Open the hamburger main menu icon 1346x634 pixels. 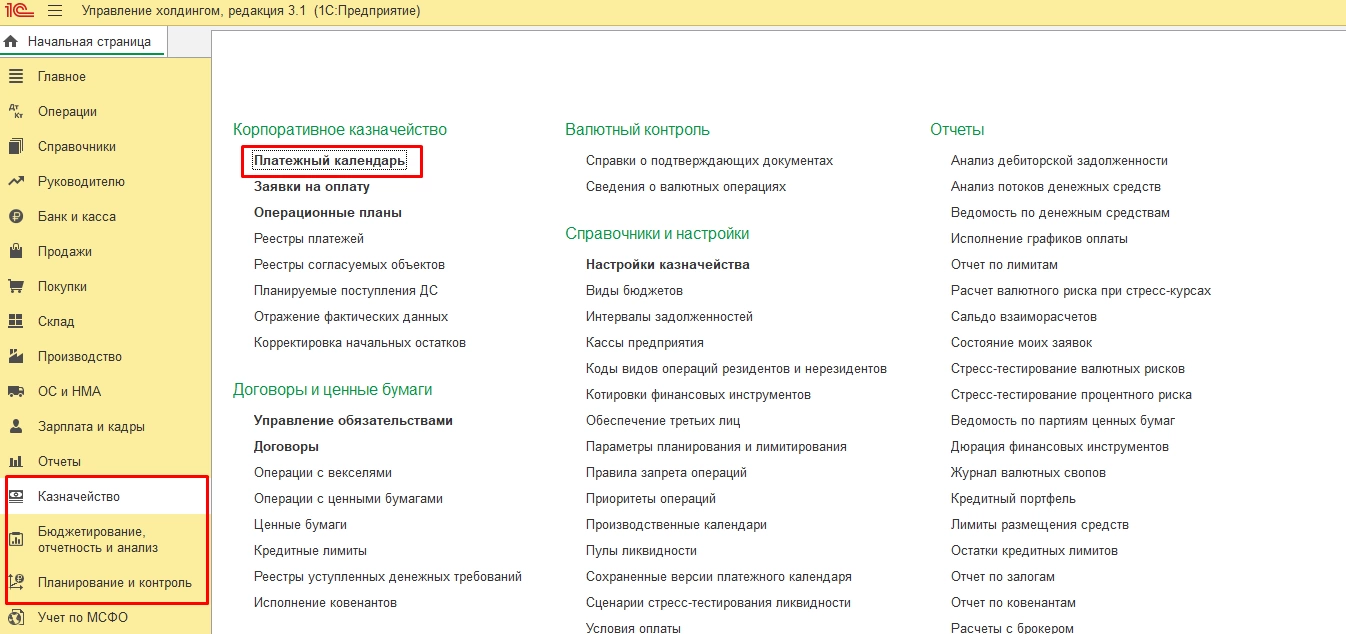[54, 11]
